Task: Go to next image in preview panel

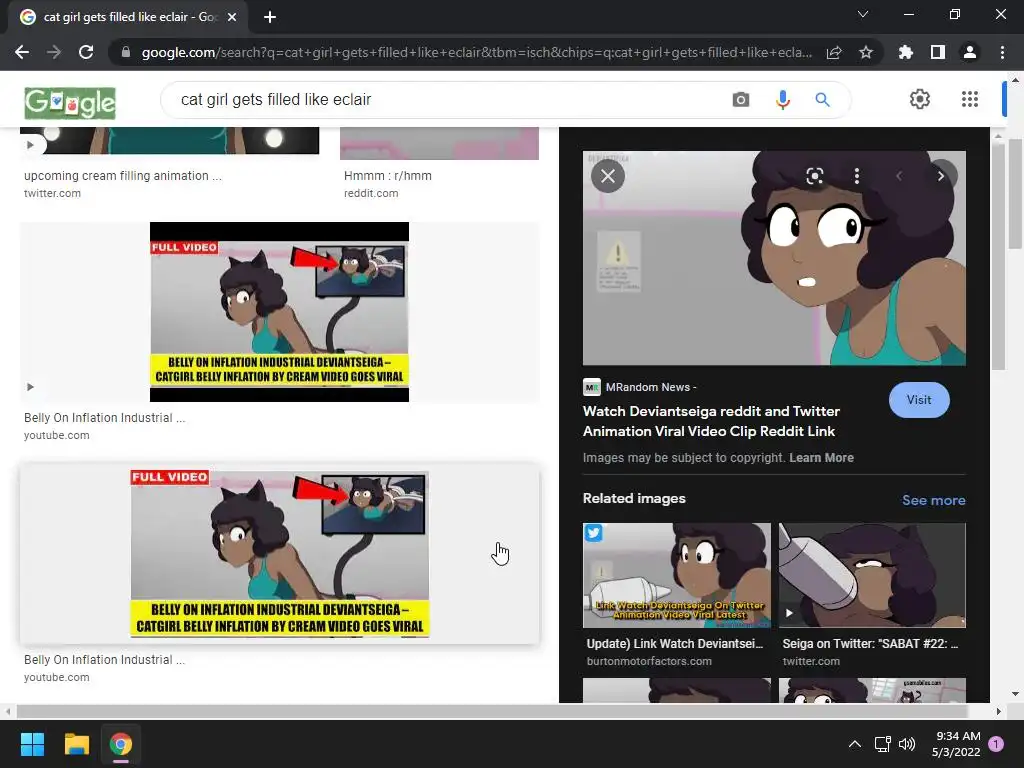Action: tap(940, 176)
